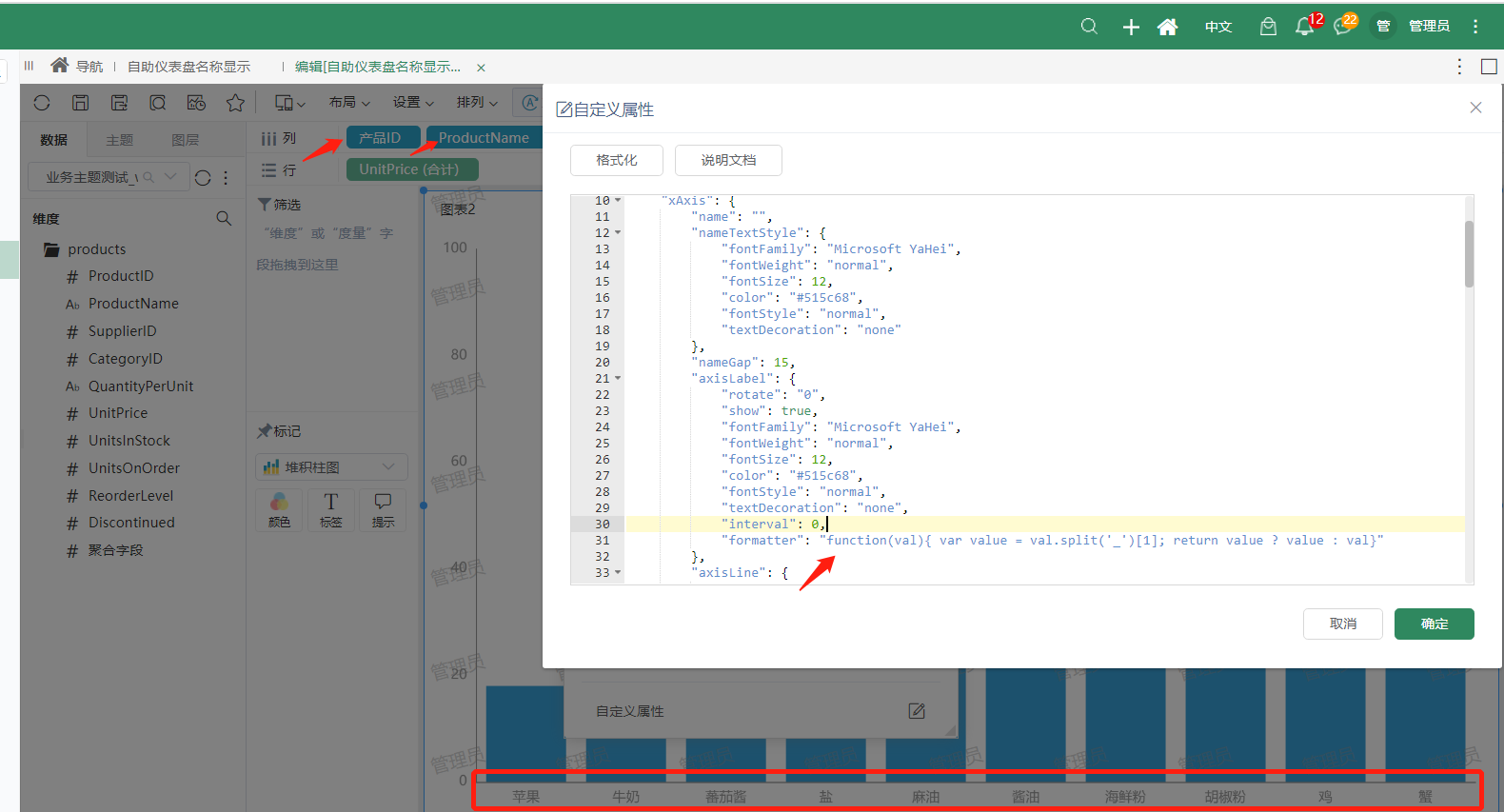Image resolution: width=1504 pixels, height=812 pixels.
Task: Open notifications bell with badge 12
Action: (1305, 27)
